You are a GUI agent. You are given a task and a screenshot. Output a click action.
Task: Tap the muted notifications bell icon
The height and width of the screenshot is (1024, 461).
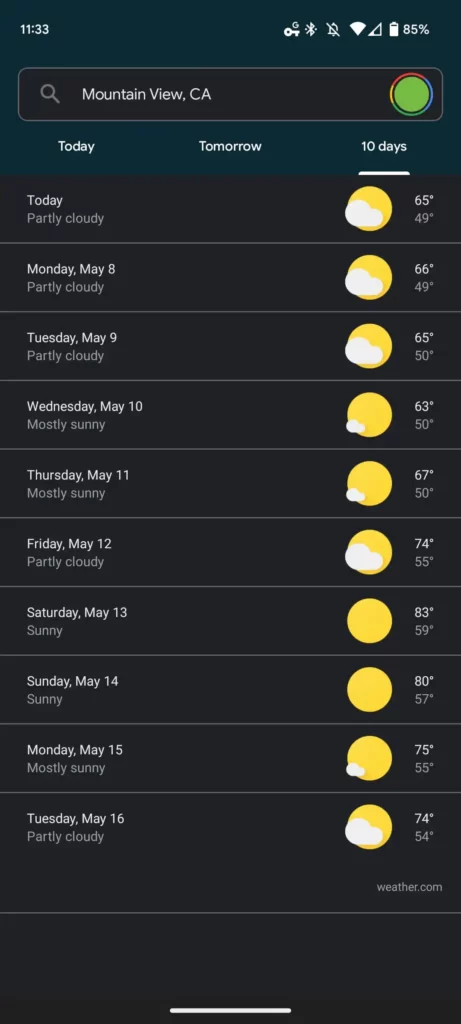click(333, 29)
